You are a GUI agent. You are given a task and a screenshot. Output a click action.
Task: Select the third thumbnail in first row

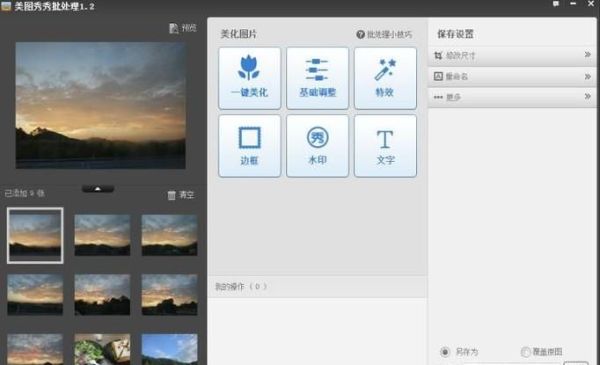click(x=170, y=235)
